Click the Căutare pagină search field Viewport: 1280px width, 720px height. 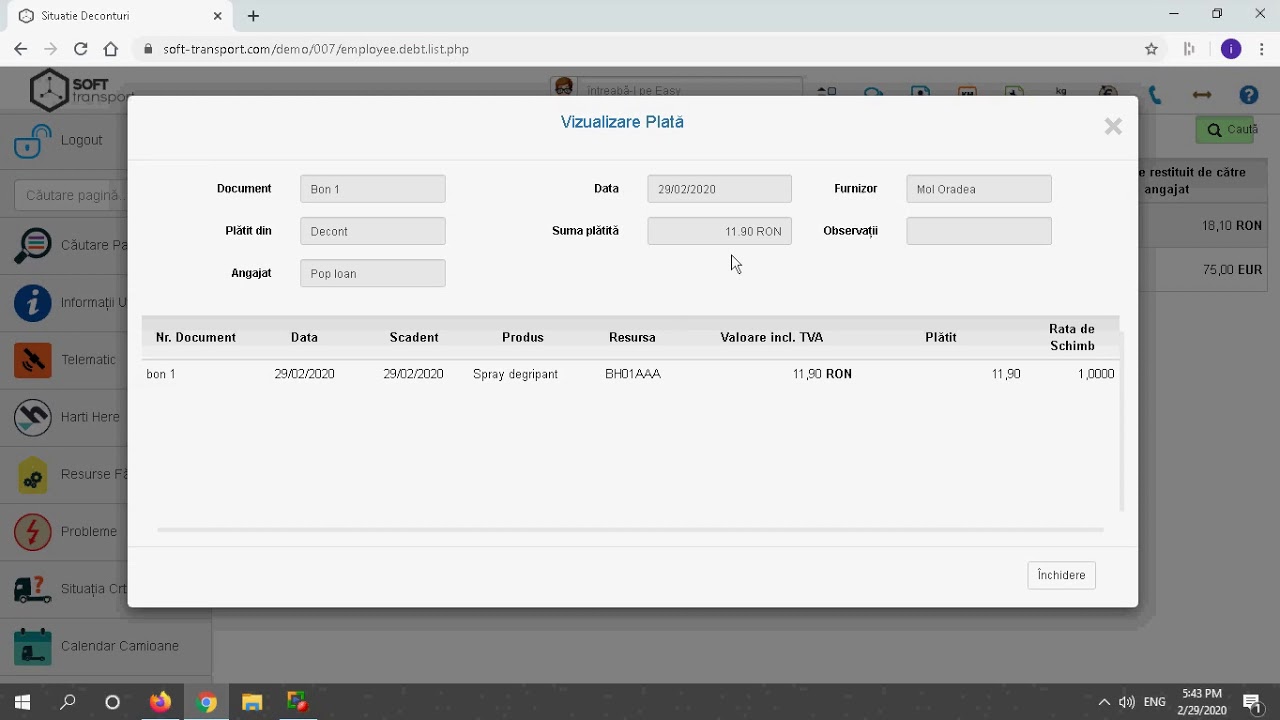pyautogui.click(x=70, y=195)
